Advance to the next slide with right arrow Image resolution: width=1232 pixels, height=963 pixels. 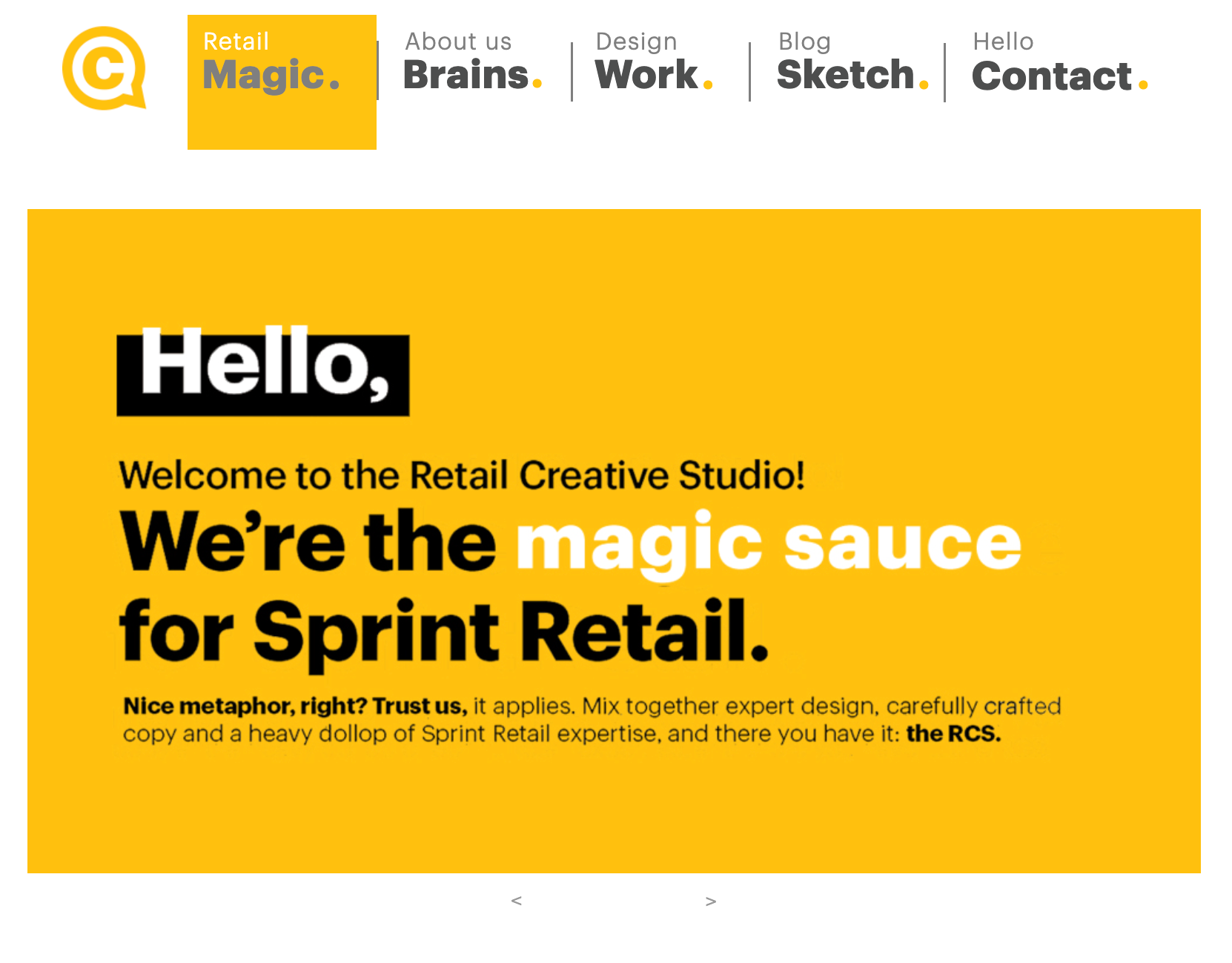[x=711, y=901]
